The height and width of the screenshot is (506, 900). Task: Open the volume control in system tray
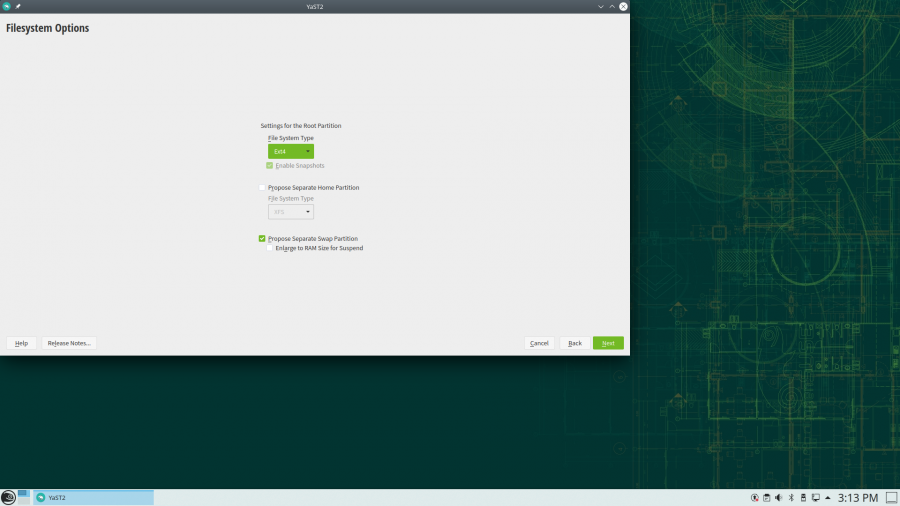click(x=777, y=497)
